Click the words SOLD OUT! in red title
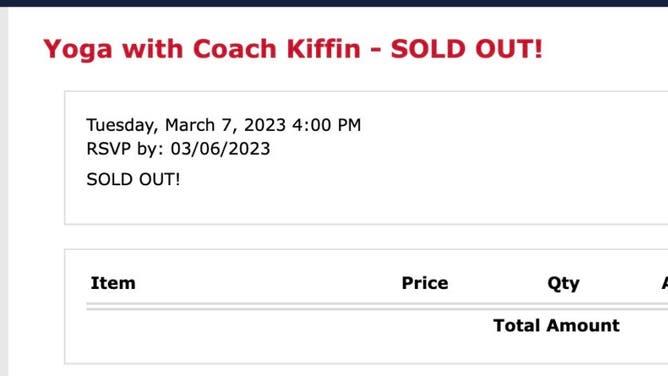 (x=466, y=49)
